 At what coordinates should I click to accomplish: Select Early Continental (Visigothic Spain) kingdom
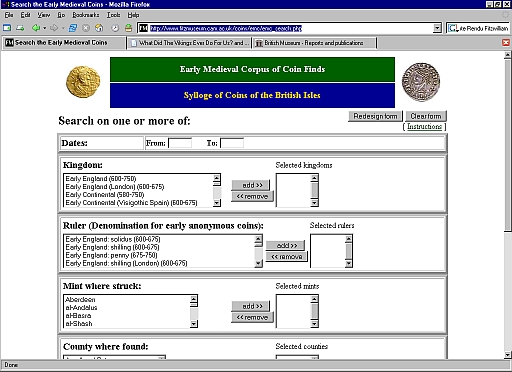click(131, 203)
